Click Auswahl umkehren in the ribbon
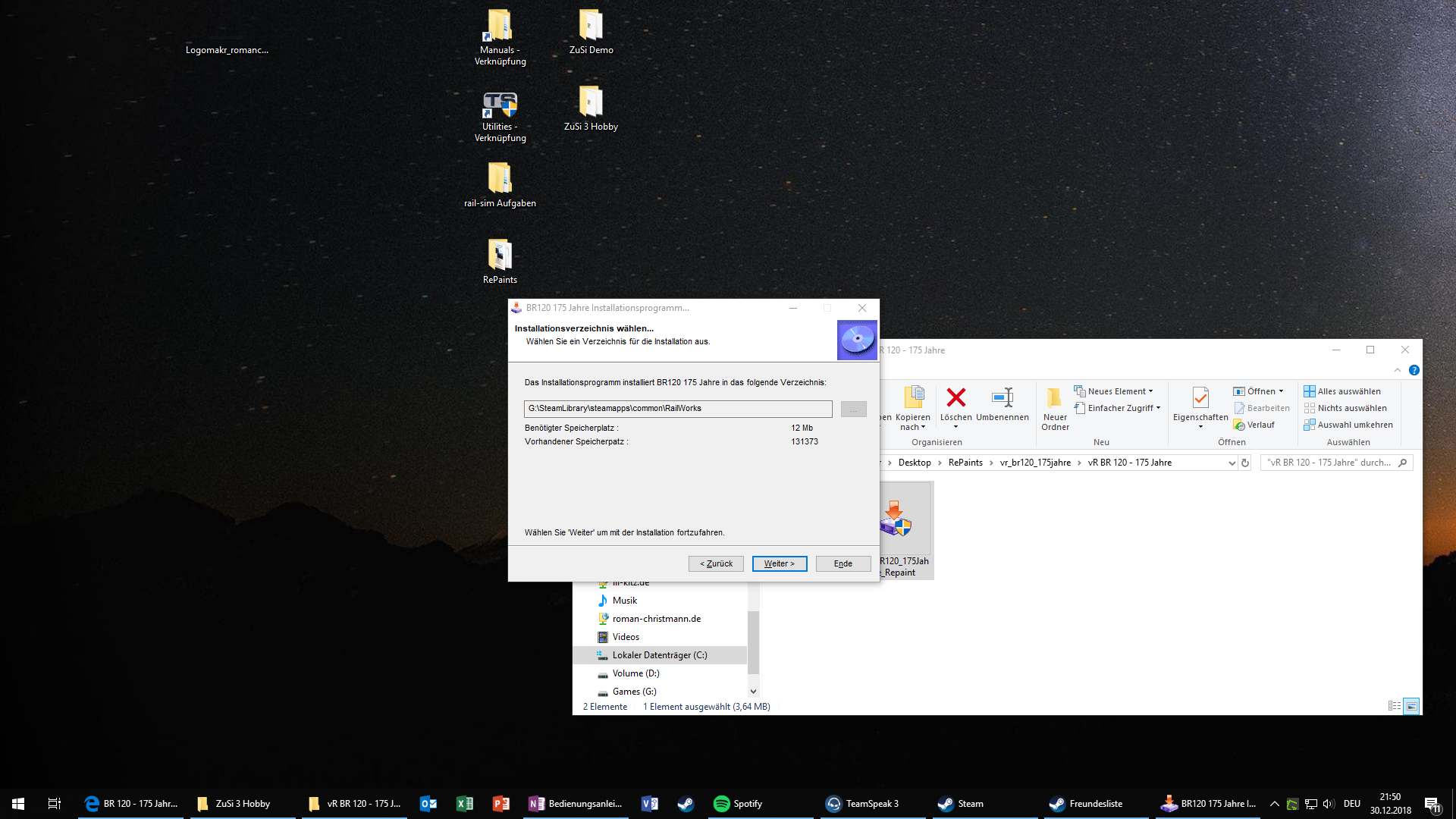Viewport: 1456px width, 819px height. pos(1351,425)
